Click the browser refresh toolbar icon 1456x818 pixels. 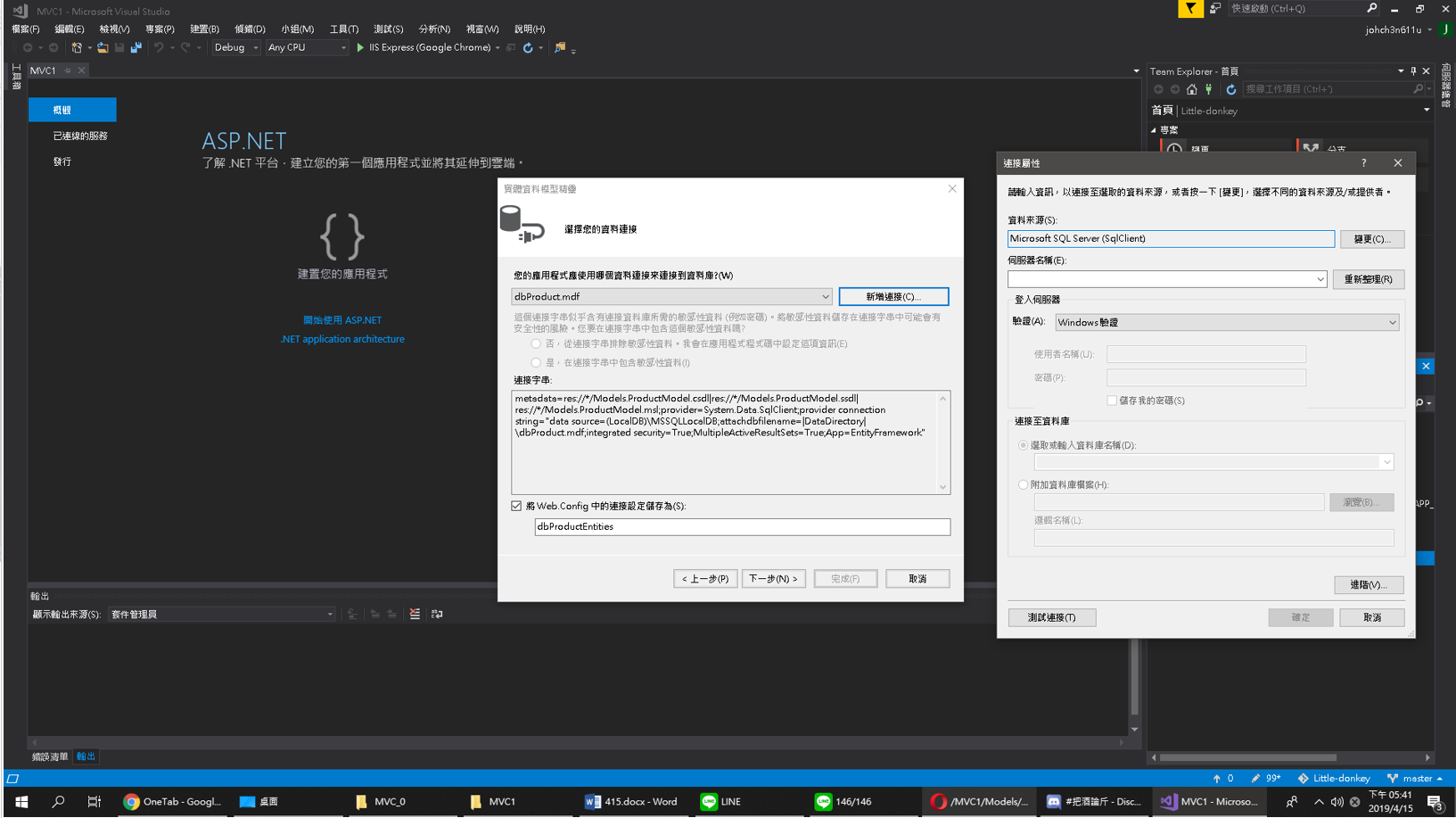pos(528,47)
